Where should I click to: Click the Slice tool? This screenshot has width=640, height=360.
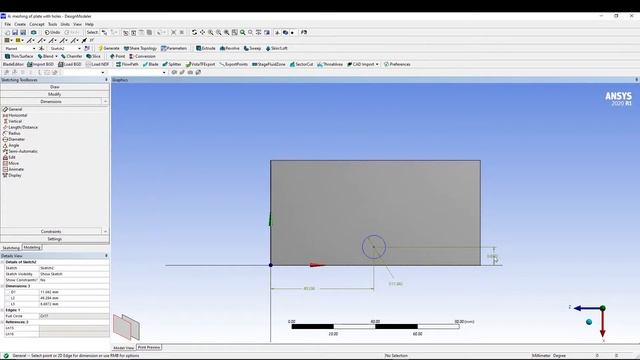pos(93,56)
